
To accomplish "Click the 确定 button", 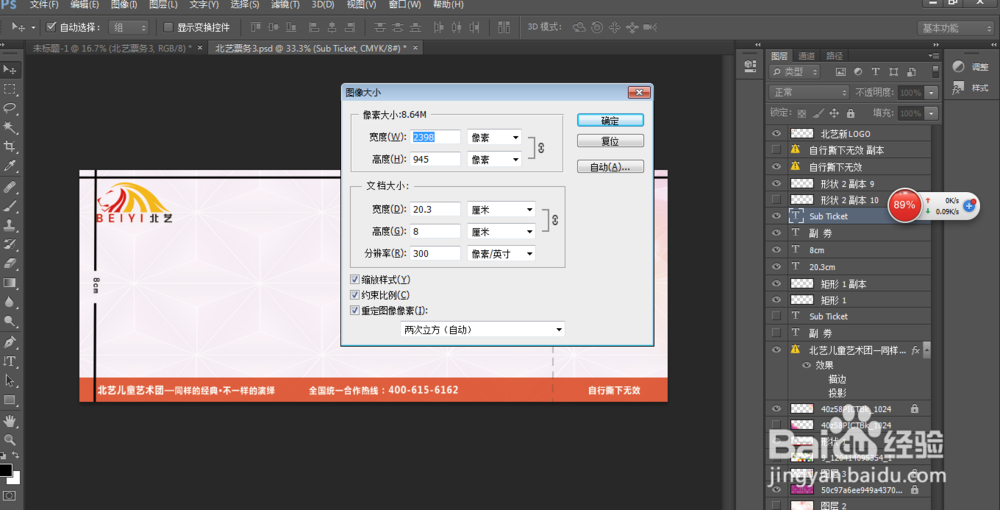I will click(x=610, y=120).
